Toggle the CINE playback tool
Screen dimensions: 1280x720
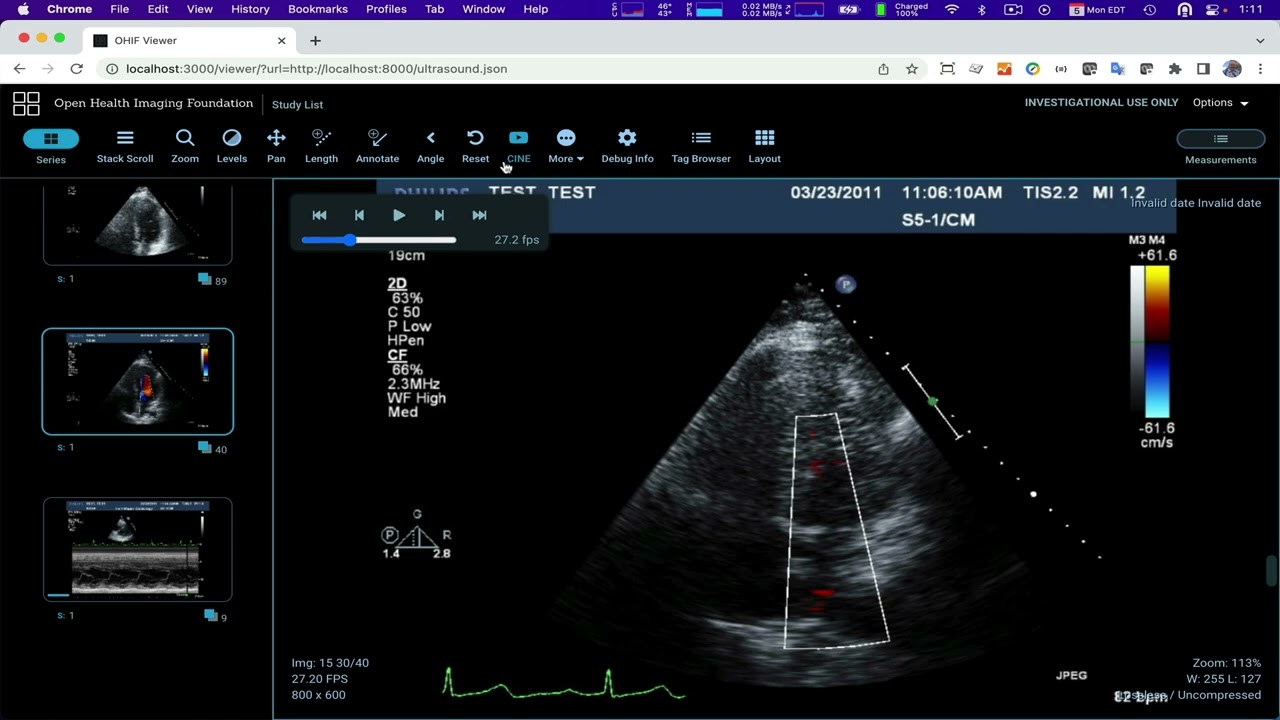518,146
